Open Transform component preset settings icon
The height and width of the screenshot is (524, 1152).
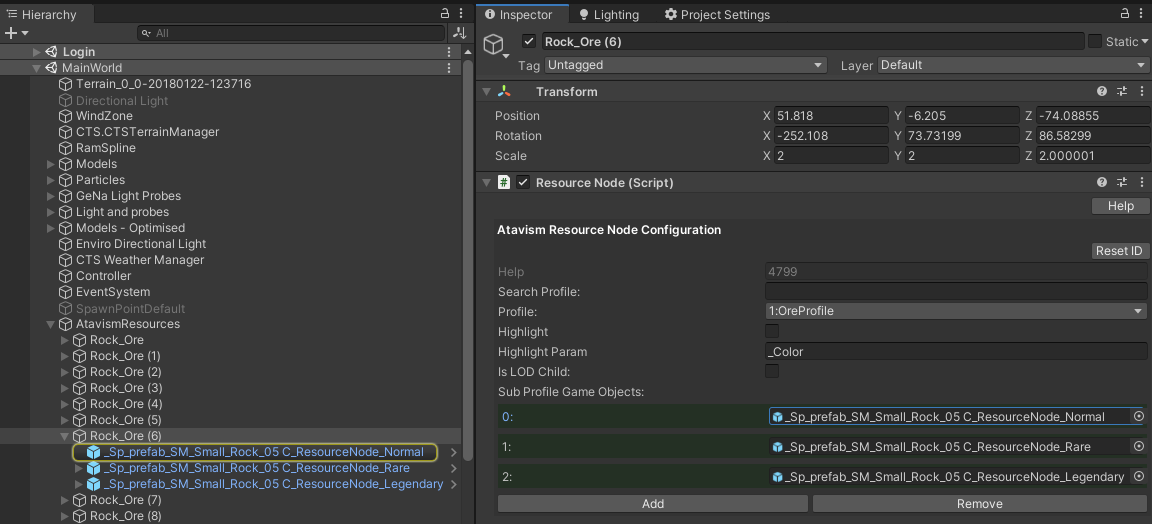coord(1122,91)
